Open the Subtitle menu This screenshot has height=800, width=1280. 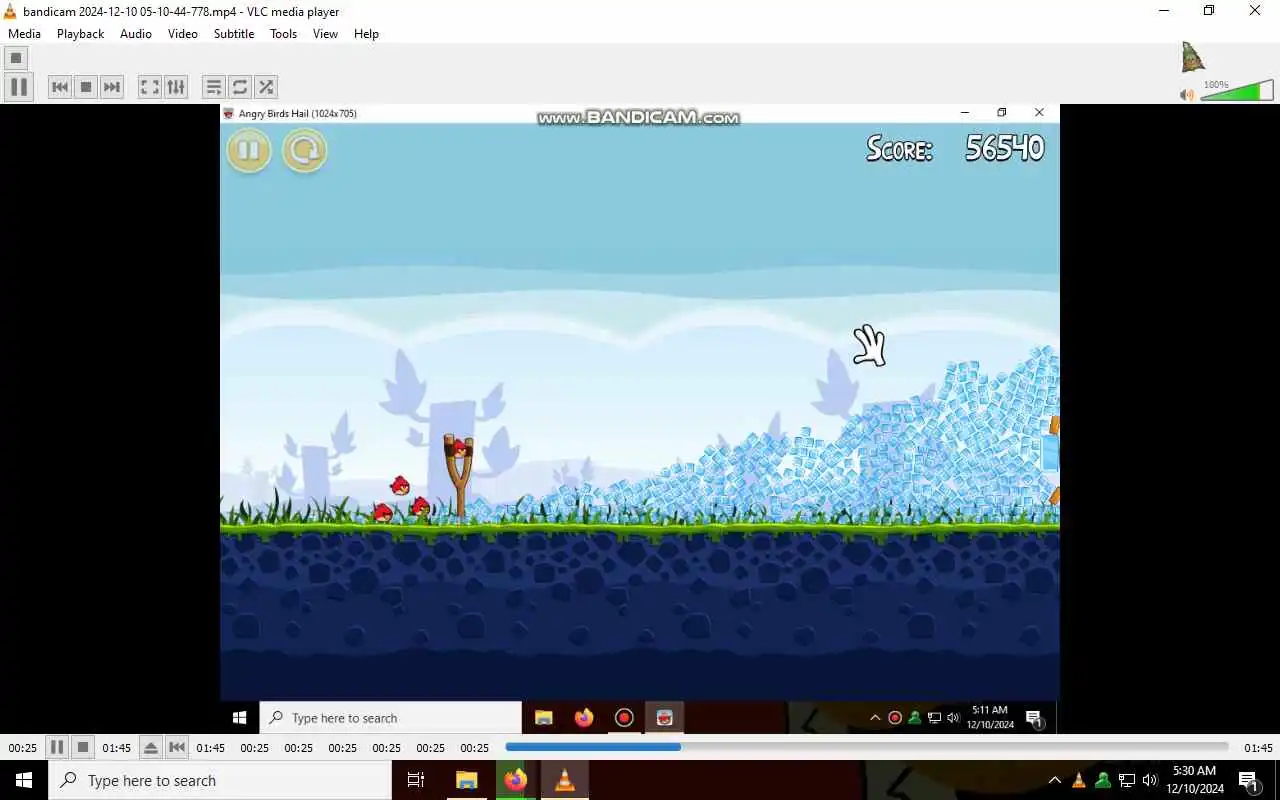tap(234, 33)
